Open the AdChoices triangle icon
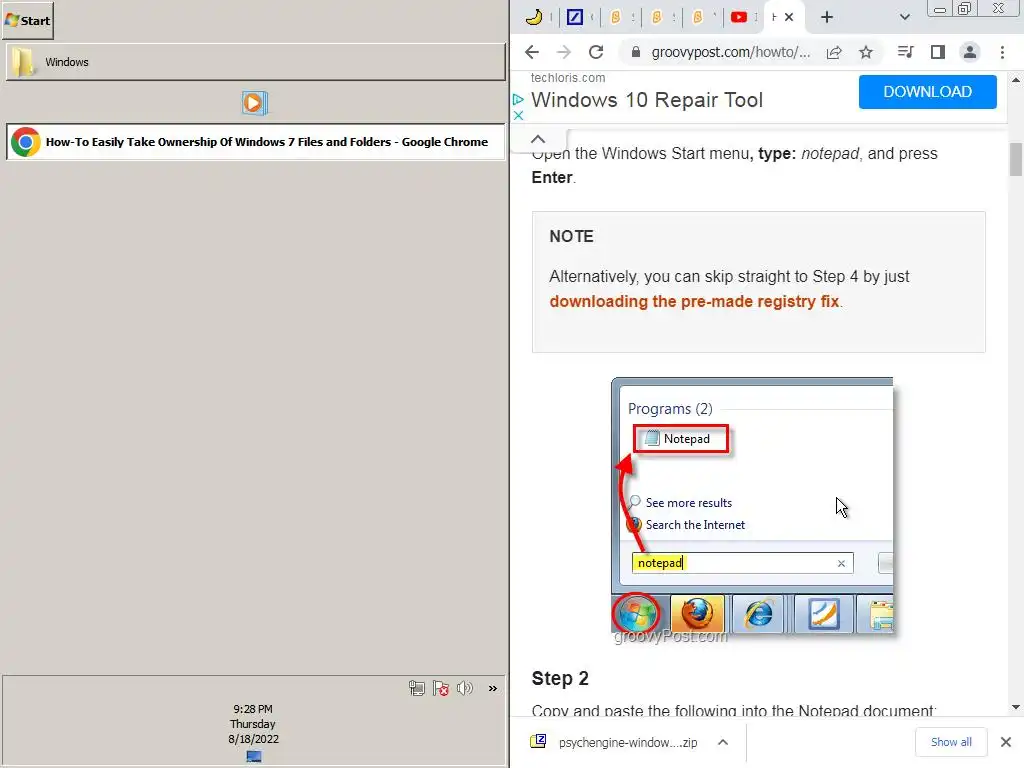 click(518, 100)
